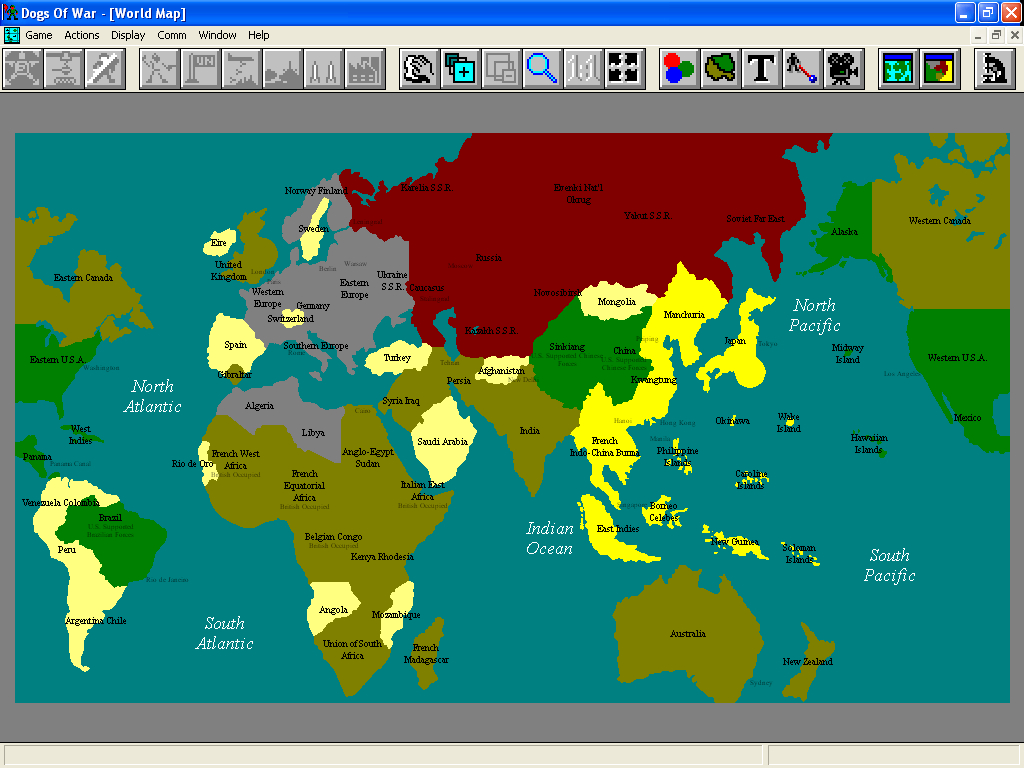Screen dimensions: 1024x768
Task: Select the blue magnifying glass zoom tool
Action: (543, 69)
